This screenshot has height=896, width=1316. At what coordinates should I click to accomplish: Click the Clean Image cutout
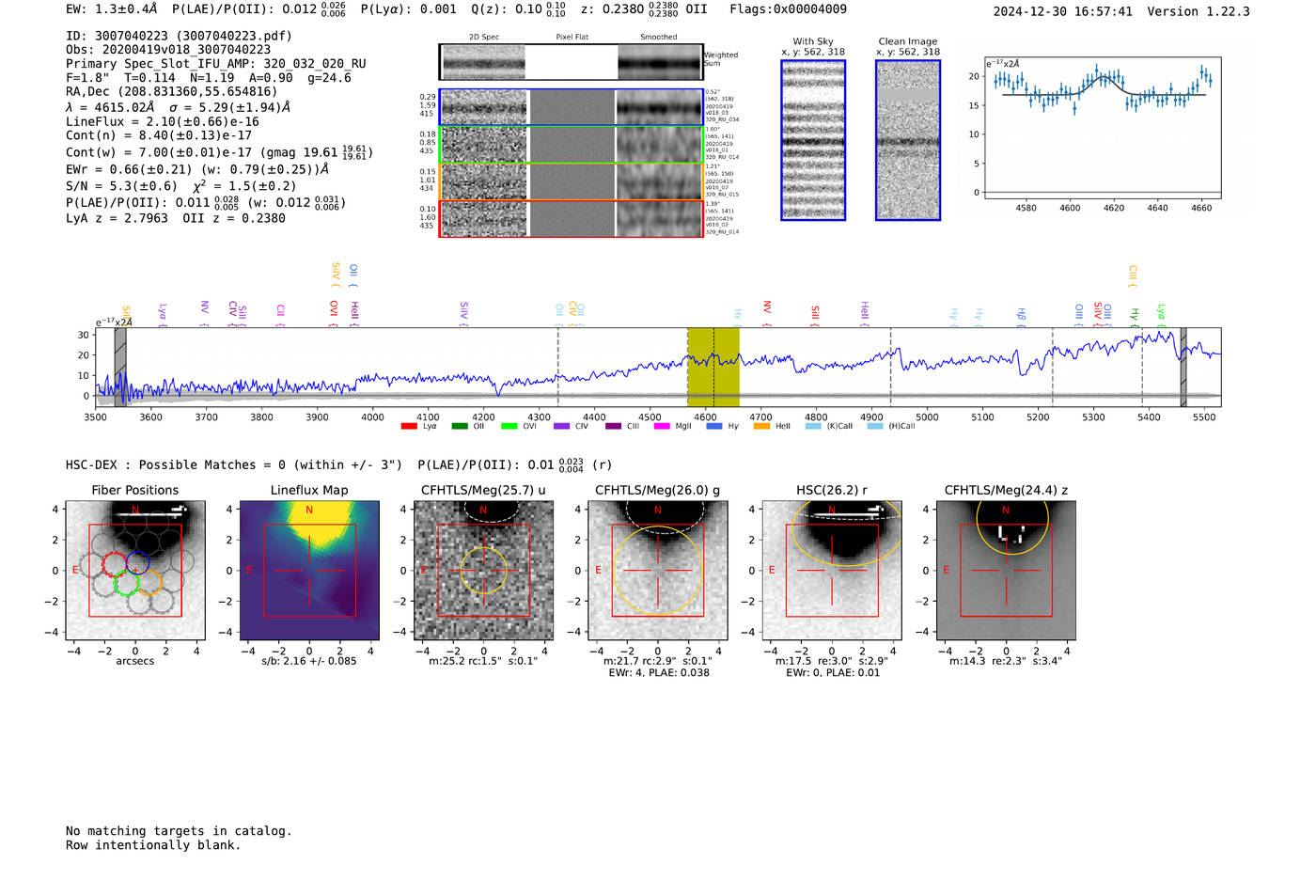(908, 140)
